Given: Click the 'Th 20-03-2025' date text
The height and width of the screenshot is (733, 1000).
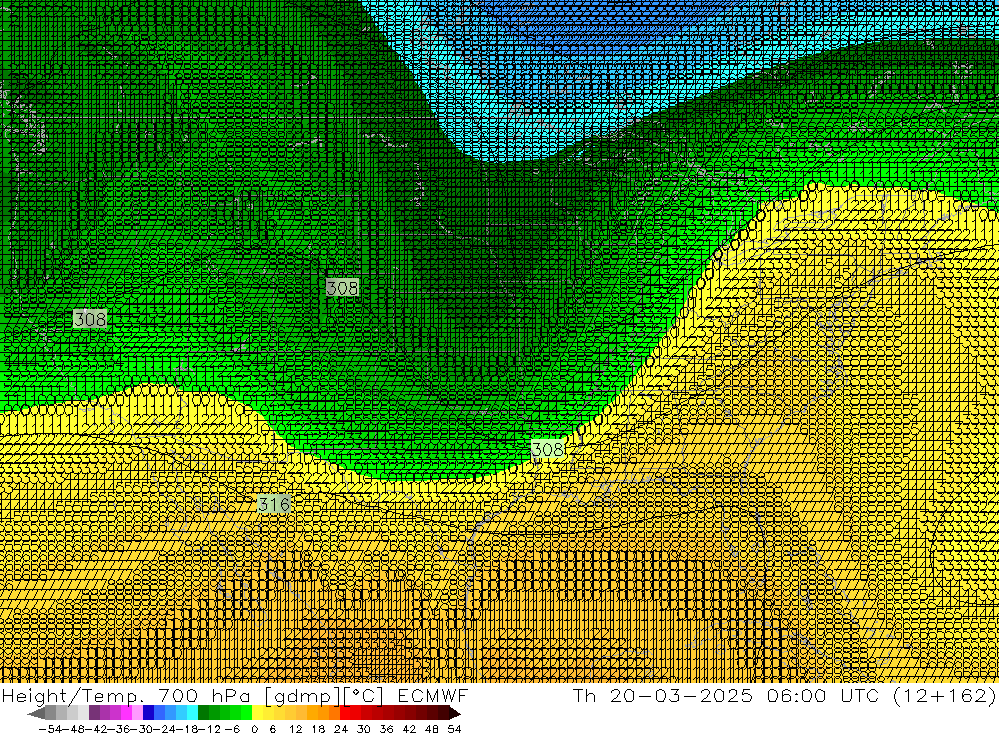Looking at the screenshot, I should pos(663,695).
